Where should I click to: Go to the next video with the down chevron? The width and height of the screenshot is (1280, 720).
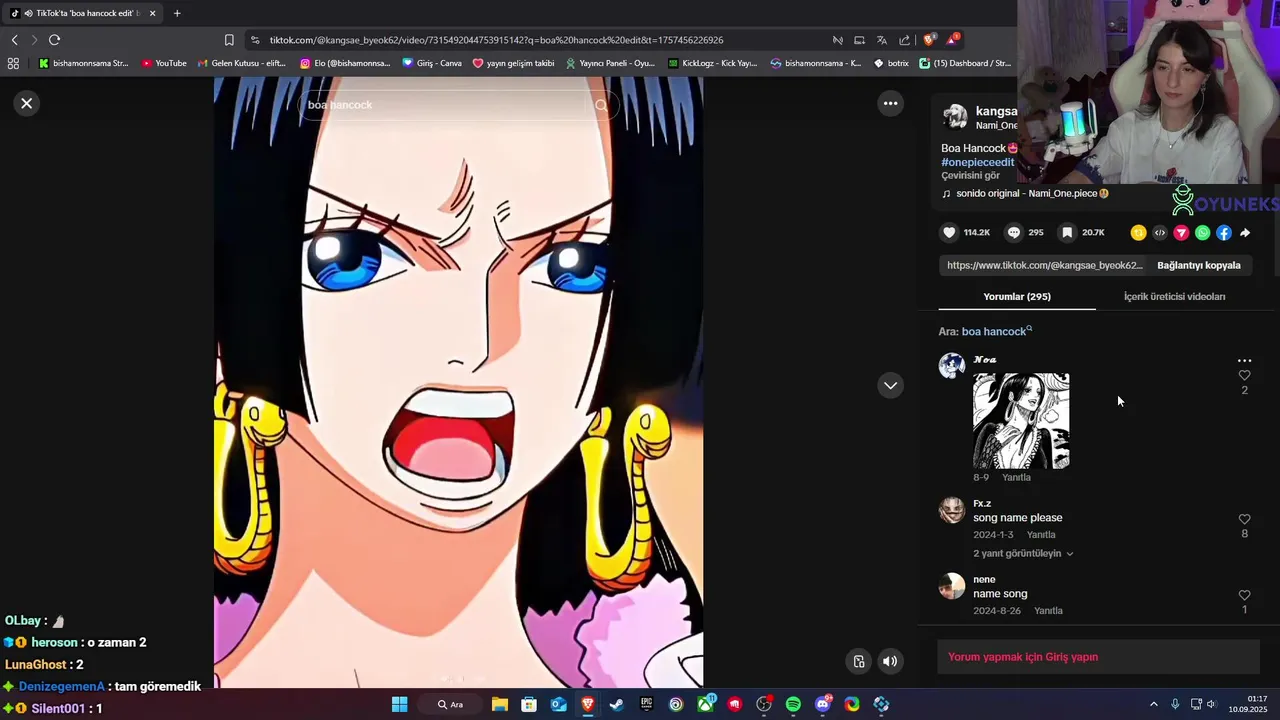(x=890, y=385)
